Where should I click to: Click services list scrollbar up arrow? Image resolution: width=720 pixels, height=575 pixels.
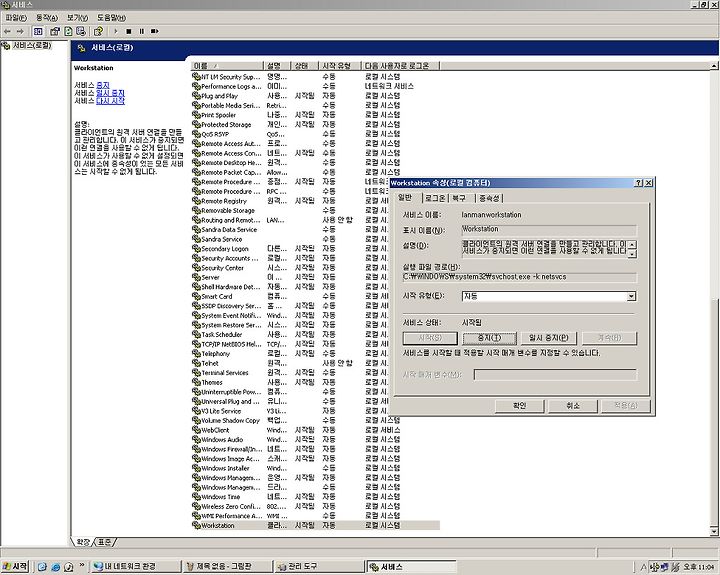click(x=714, y=66)
